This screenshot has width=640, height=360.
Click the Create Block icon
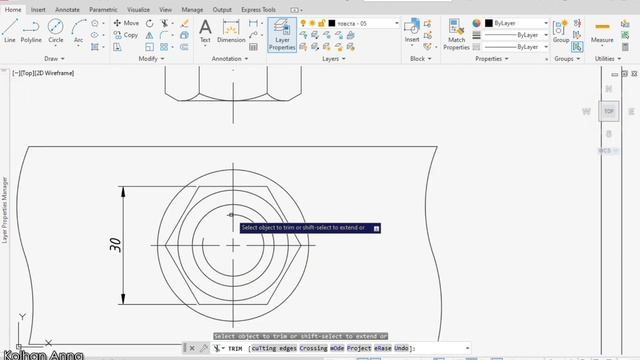tap(428, 24)
